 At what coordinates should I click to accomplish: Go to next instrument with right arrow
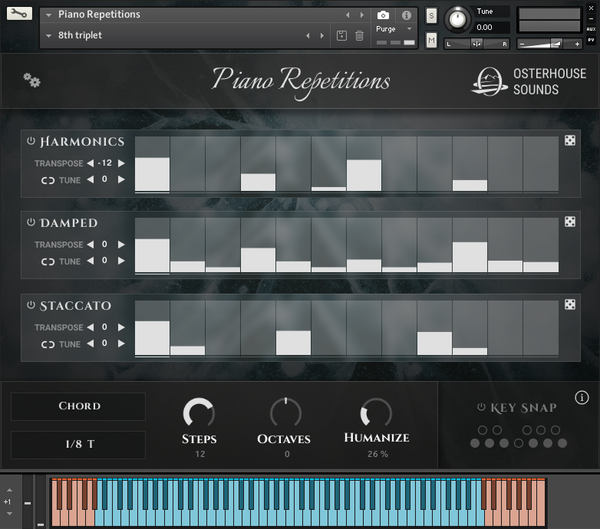pos(362,15)
